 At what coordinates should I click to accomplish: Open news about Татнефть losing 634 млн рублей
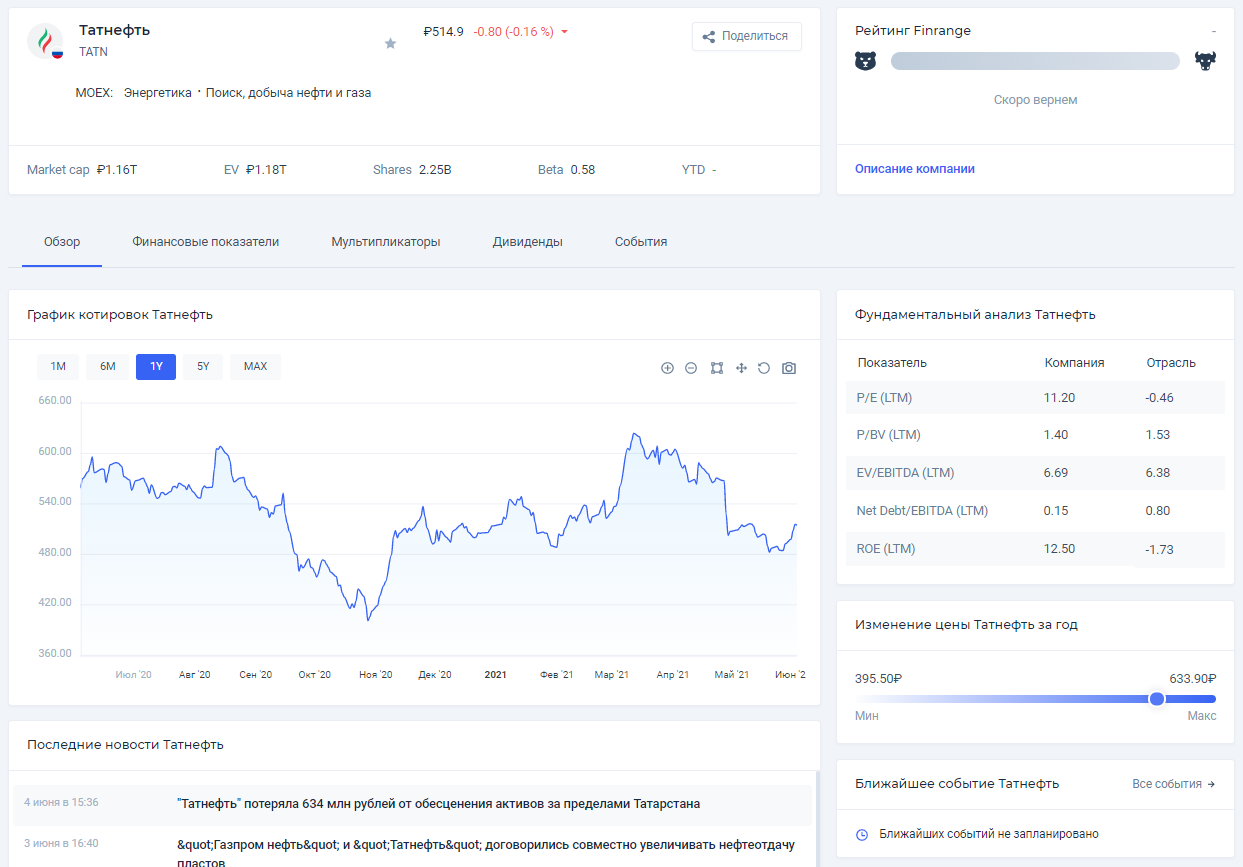point(438,803)
